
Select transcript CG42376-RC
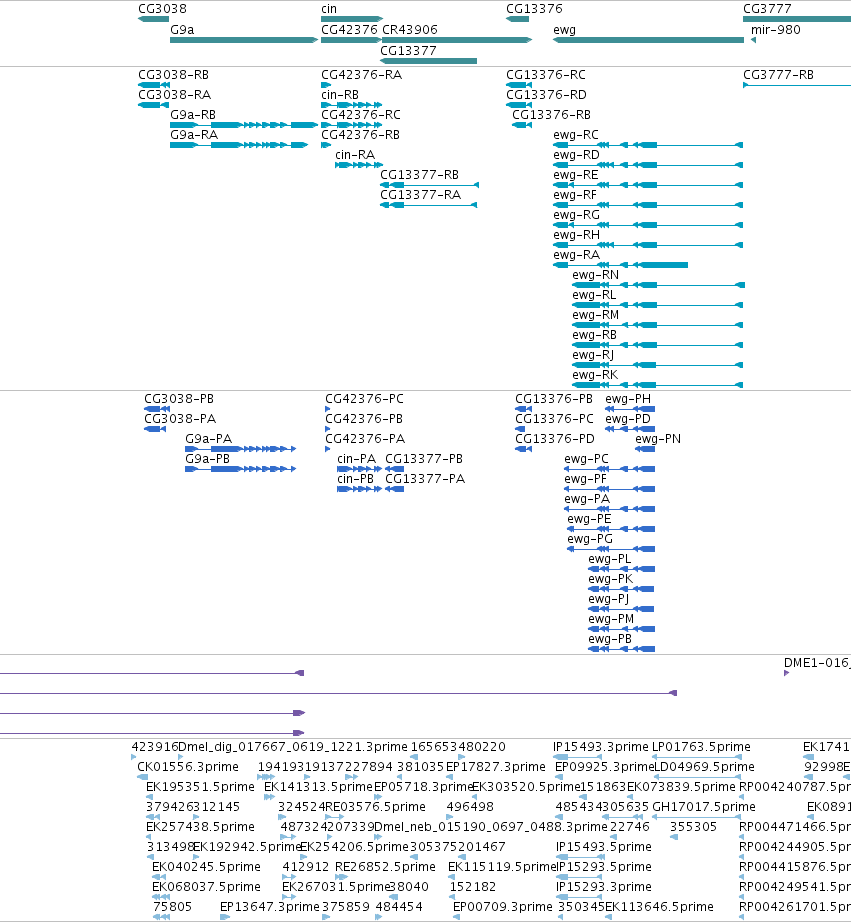361,115
